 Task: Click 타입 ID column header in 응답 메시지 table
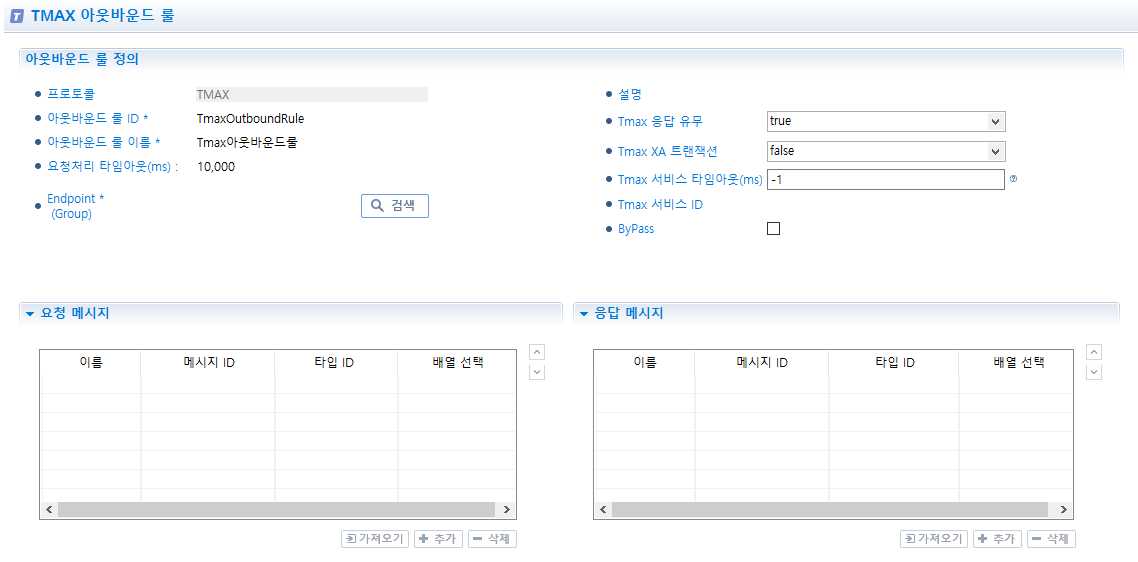(x=893, y=362)
